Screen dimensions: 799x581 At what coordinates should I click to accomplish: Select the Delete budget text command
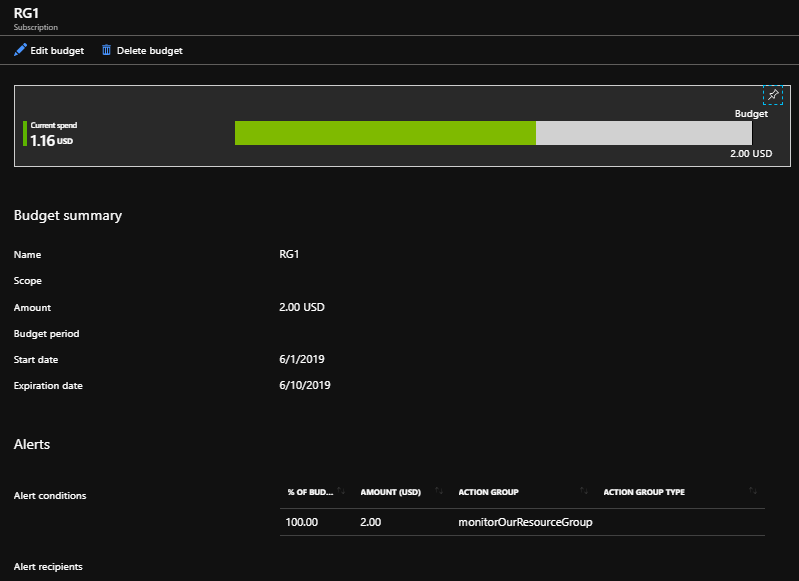[149, 50]
